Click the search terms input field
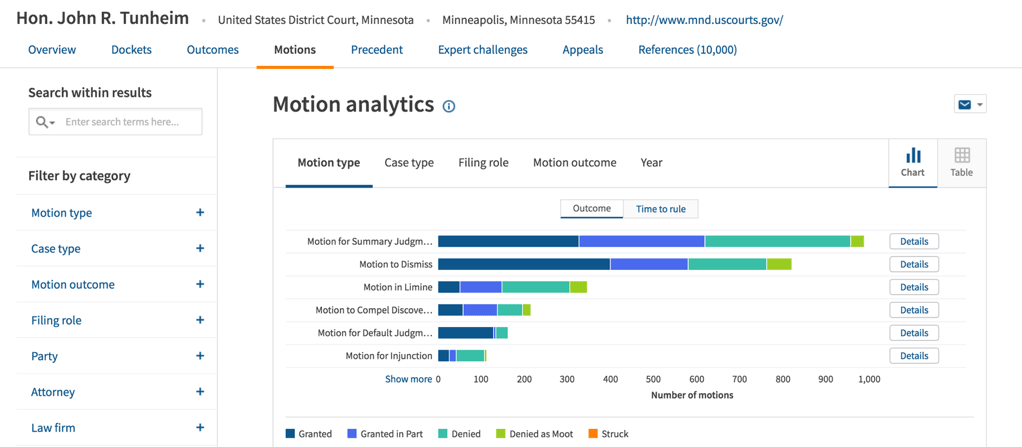The width and height of the screenshot is (1022, 447). [x=128, y=122]
